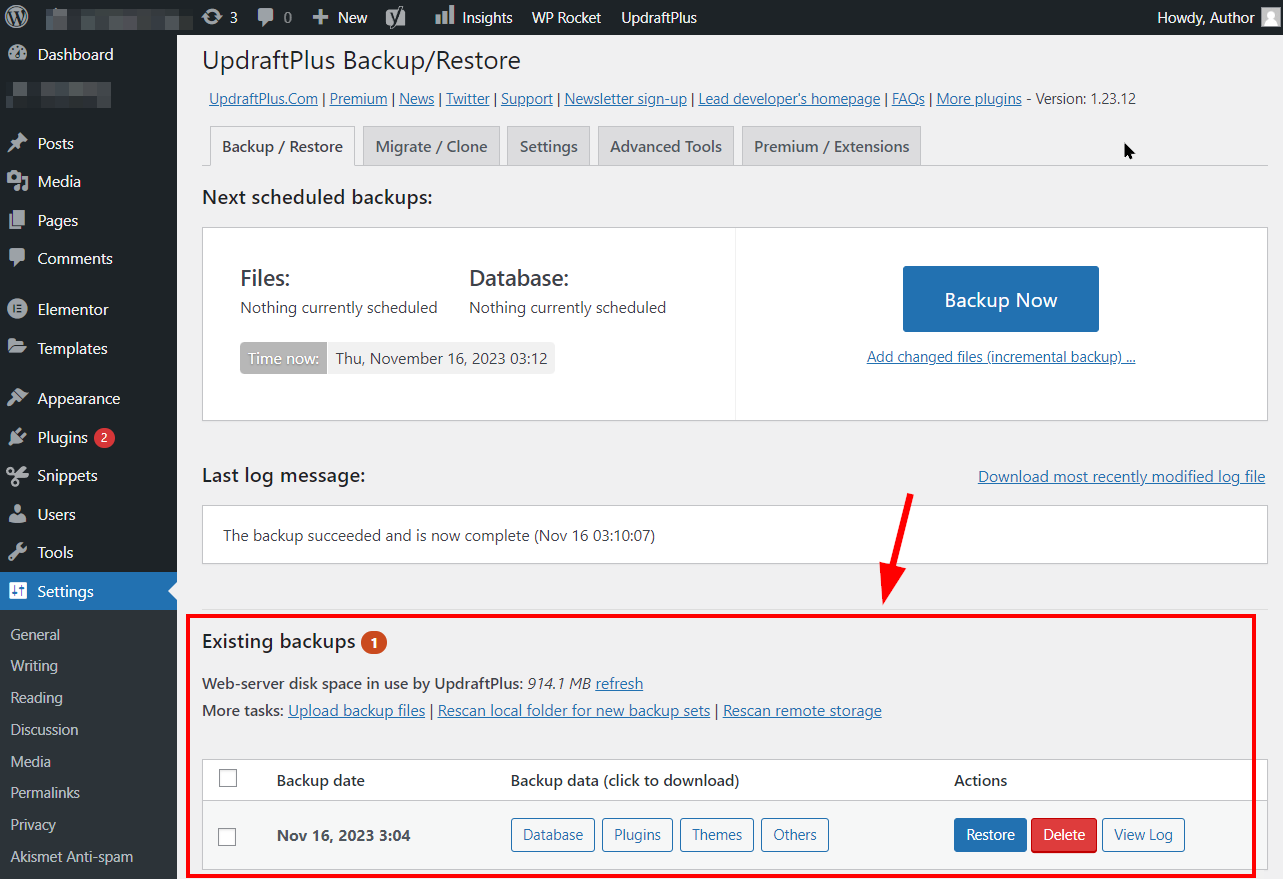1283x879 pixels.
Task: Click the Elementor logo icon
Action: coord(18,309)
